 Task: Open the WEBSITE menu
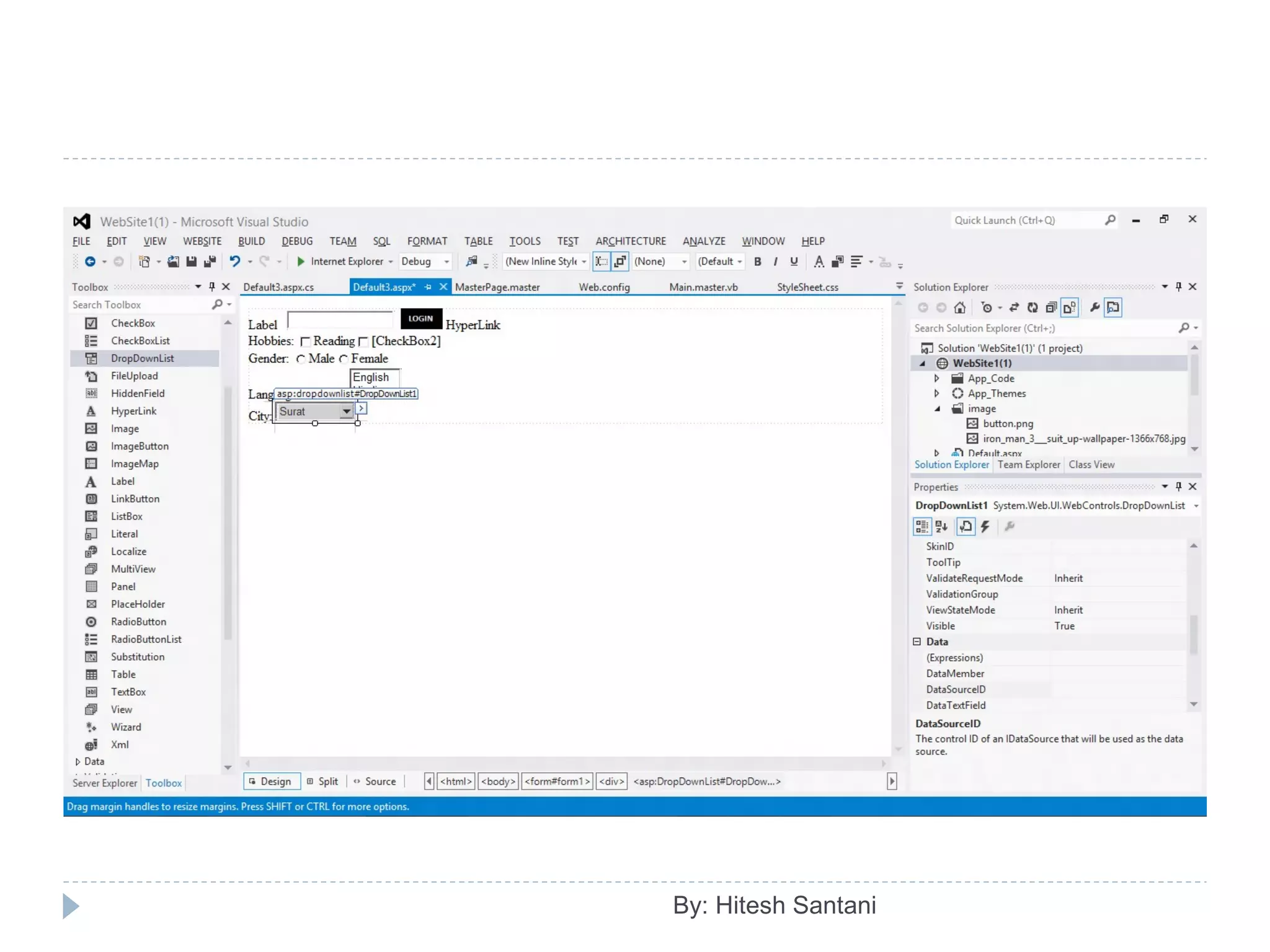(202, 241)
